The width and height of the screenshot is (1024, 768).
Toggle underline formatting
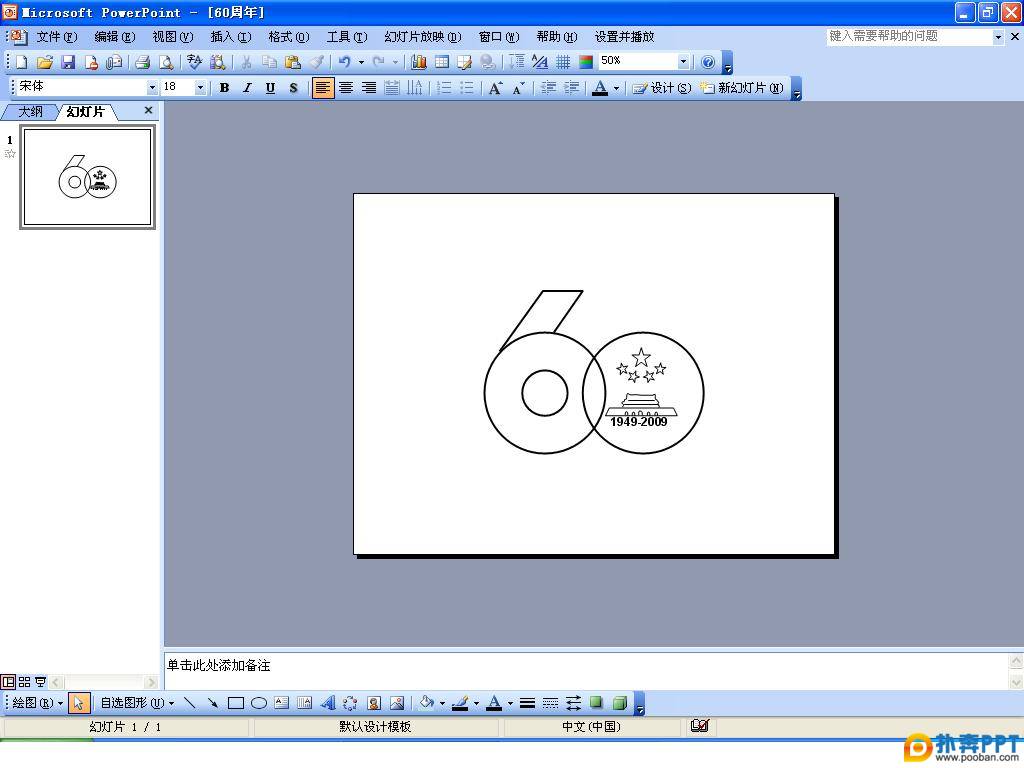pyautogui.click(x=270, y=88)
